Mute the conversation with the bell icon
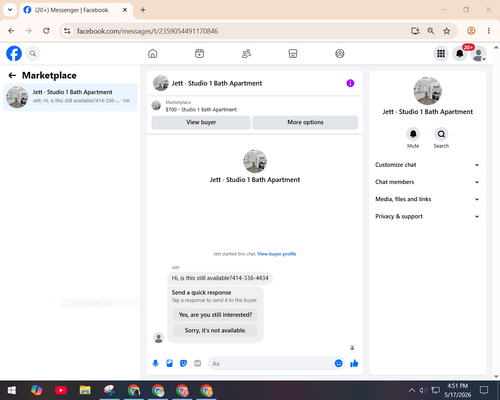 (413, 134)
